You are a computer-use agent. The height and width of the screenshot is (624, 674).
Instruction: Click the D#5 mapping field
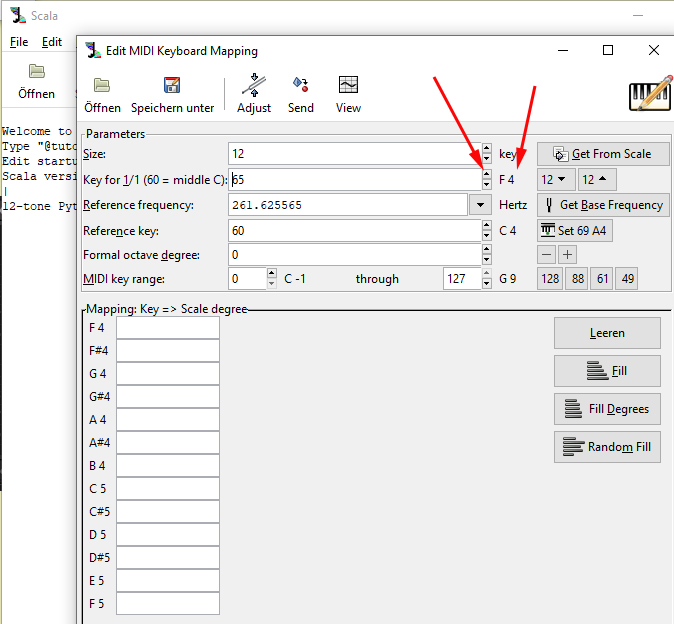click(168, 558)
